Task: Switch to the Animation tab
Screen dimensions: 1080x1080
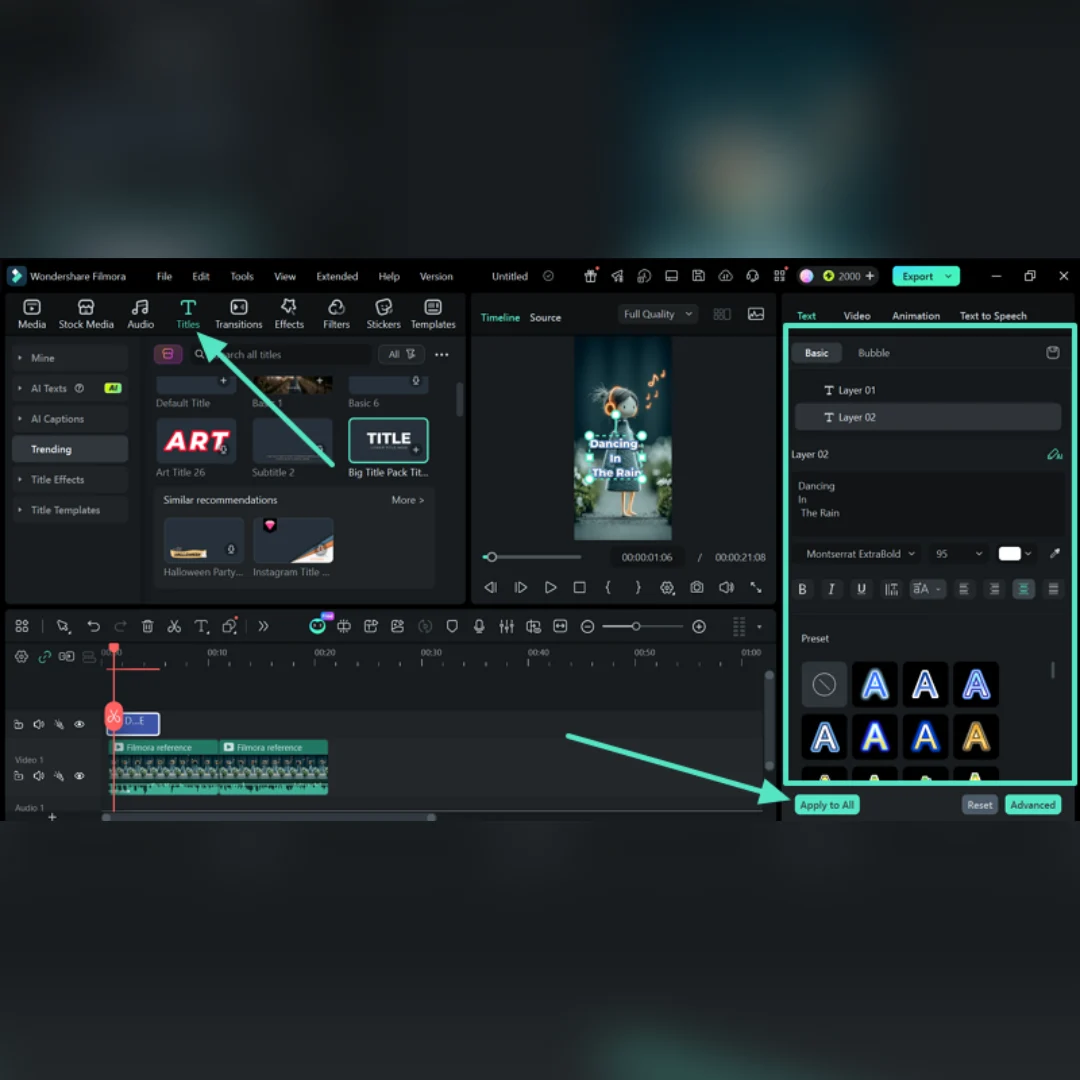Action: click(x=915, y=315)
